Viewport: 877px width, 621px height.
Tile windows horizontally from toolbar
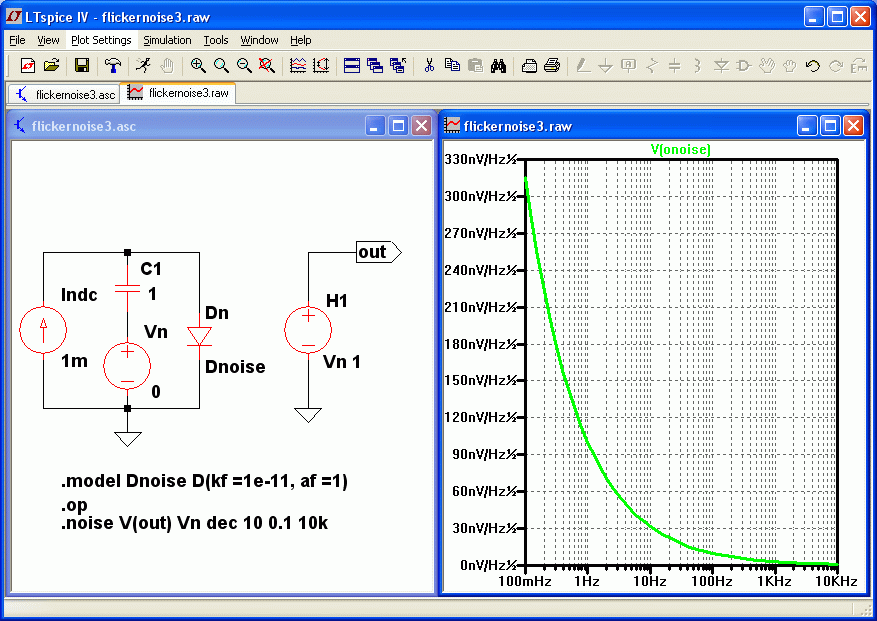352,65
